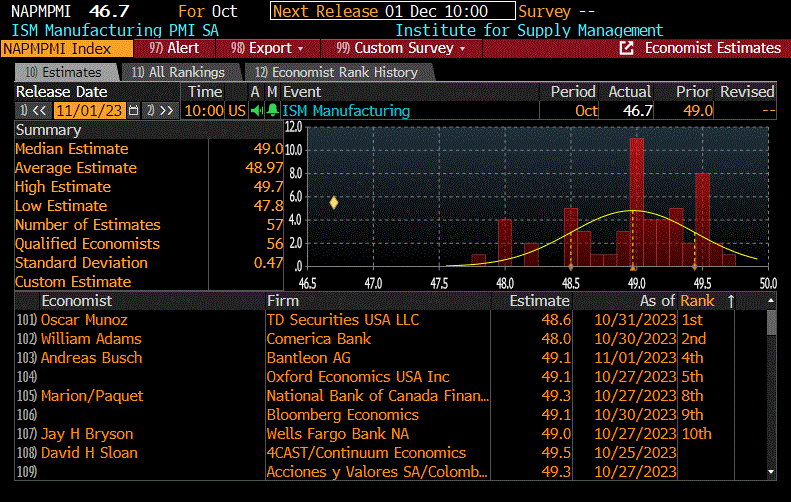Select economist William Adams
The height and width of the screenshot is (502, 791).
91,339
